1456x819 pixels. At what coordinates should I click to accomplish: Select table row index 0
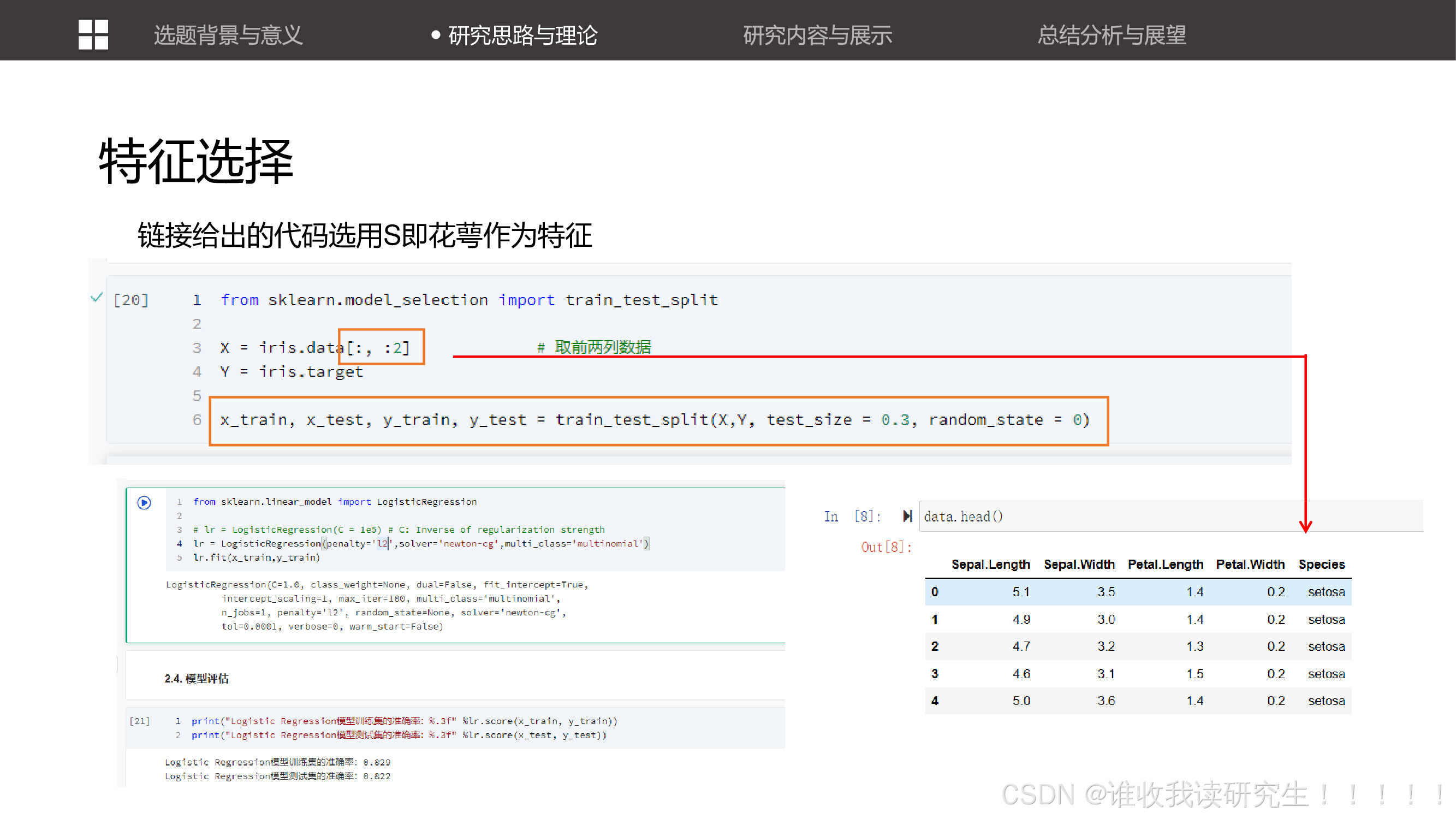pyautogui.click(x=934, y=591)
